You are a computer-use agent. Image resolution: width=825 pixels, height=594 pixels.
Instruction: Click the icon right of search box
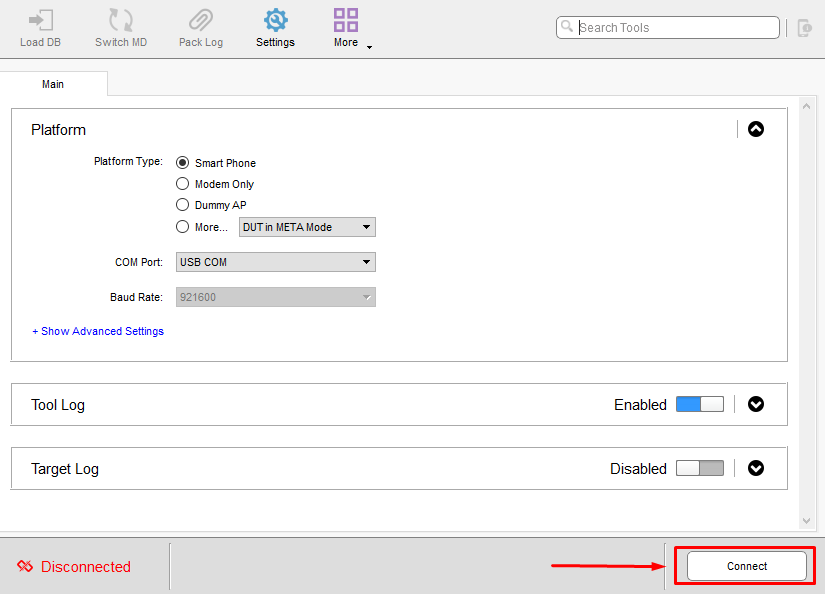click(x=805, y=28)
